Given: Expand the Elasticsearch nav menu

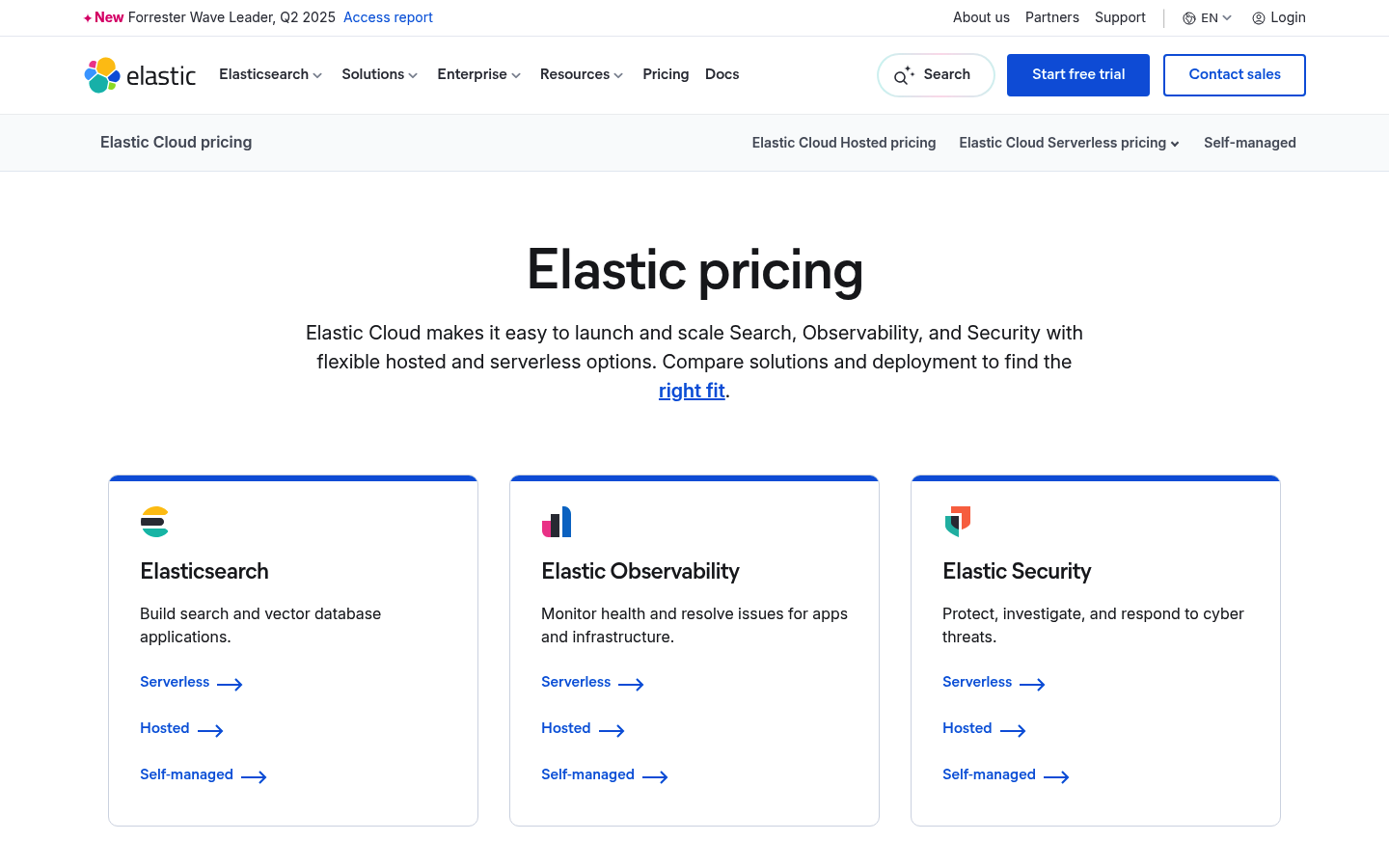Looking at the screenshot, I should 270,74.
